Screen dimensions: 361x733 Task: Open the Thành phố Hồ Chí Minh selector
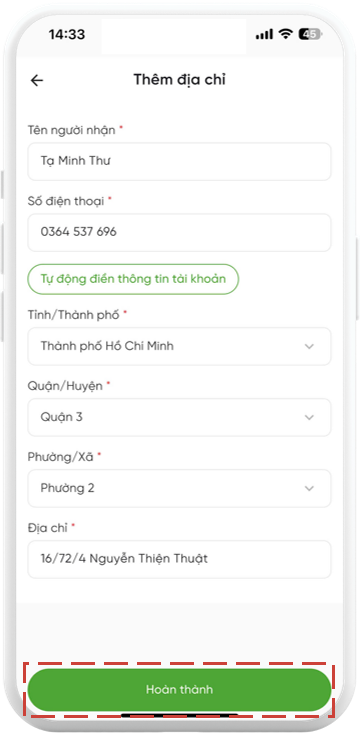(180, 346)
